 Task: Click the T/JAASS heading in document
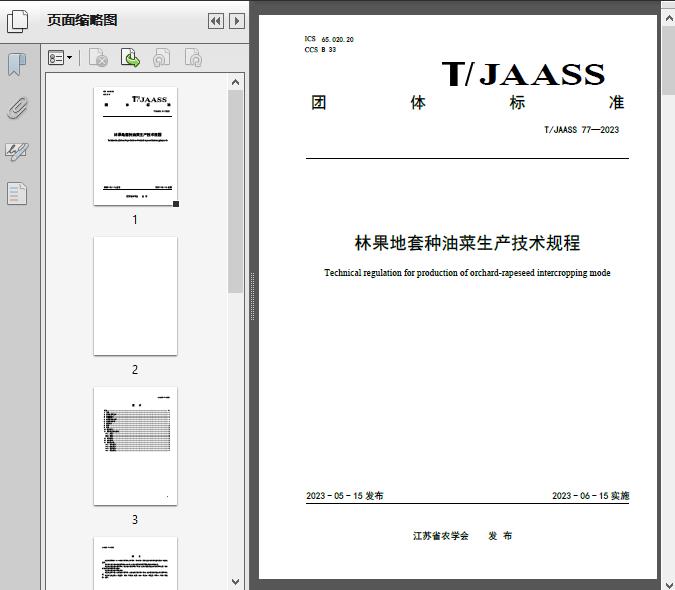coord(523,74)
